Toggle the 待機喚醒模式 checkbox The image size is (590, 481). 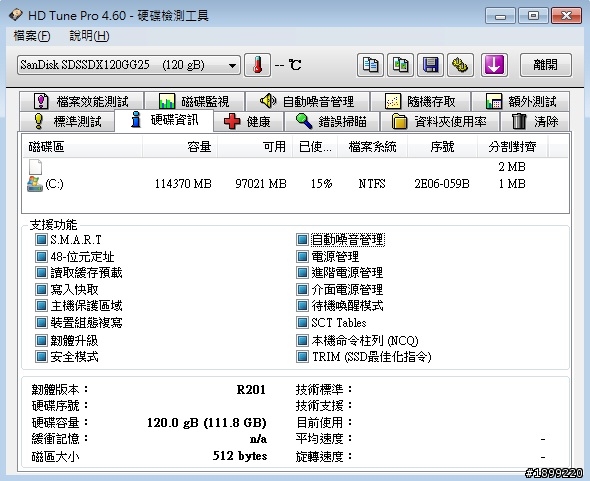[x=302, y=306]
